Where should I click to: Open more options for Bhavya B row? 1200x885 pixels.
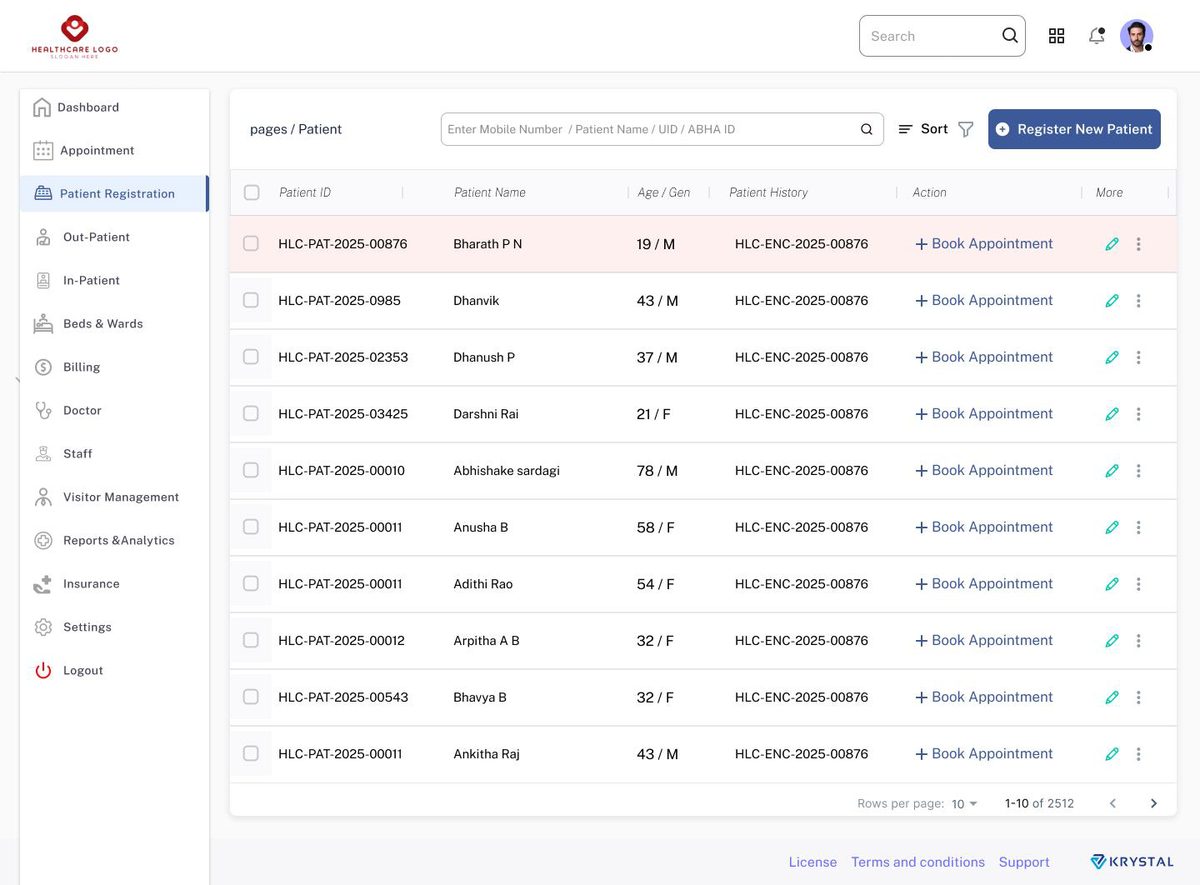coord(1138,697)
